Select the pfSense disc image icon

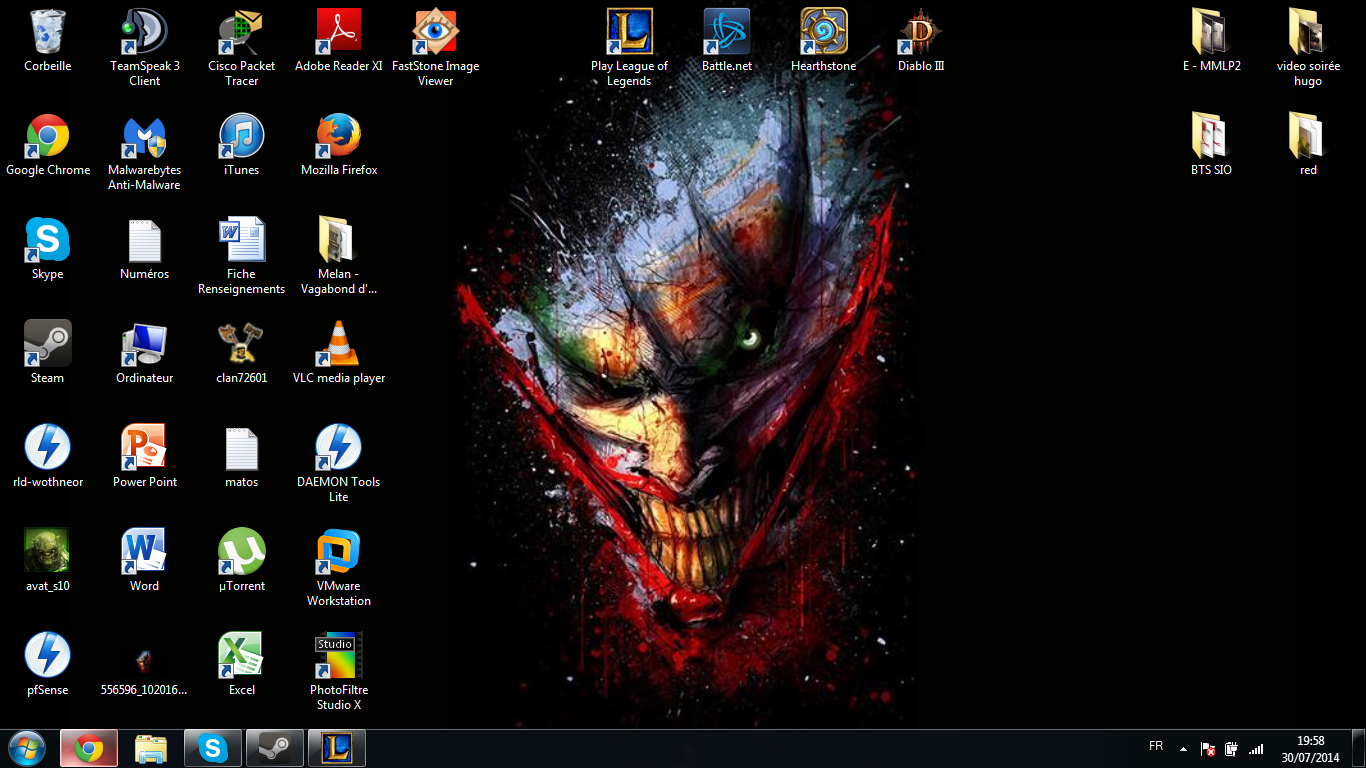(47, 656)
